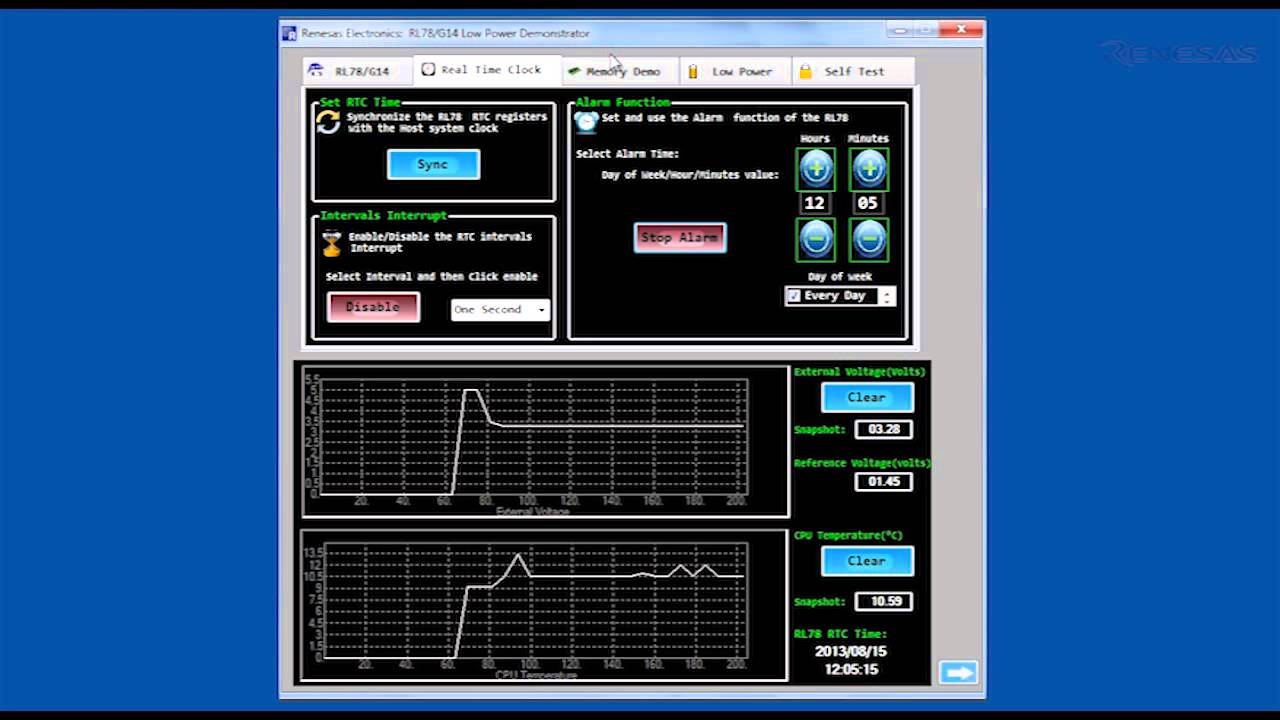1280x720 pixels.
Task: Click the CPU Temperature(°C) label
Action: 848,535
